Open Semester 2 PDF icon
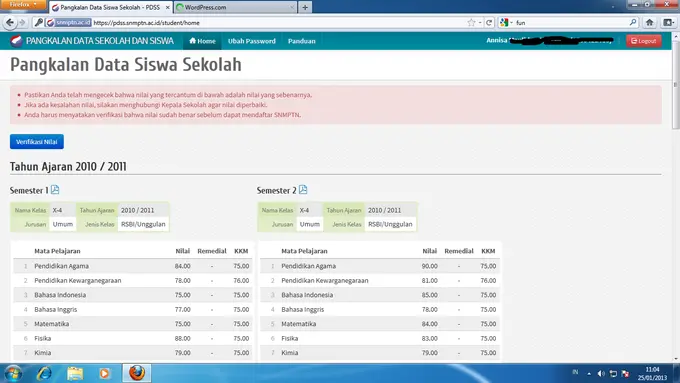The width and height of the screenshot is (680, 383). tap(303, 190)
